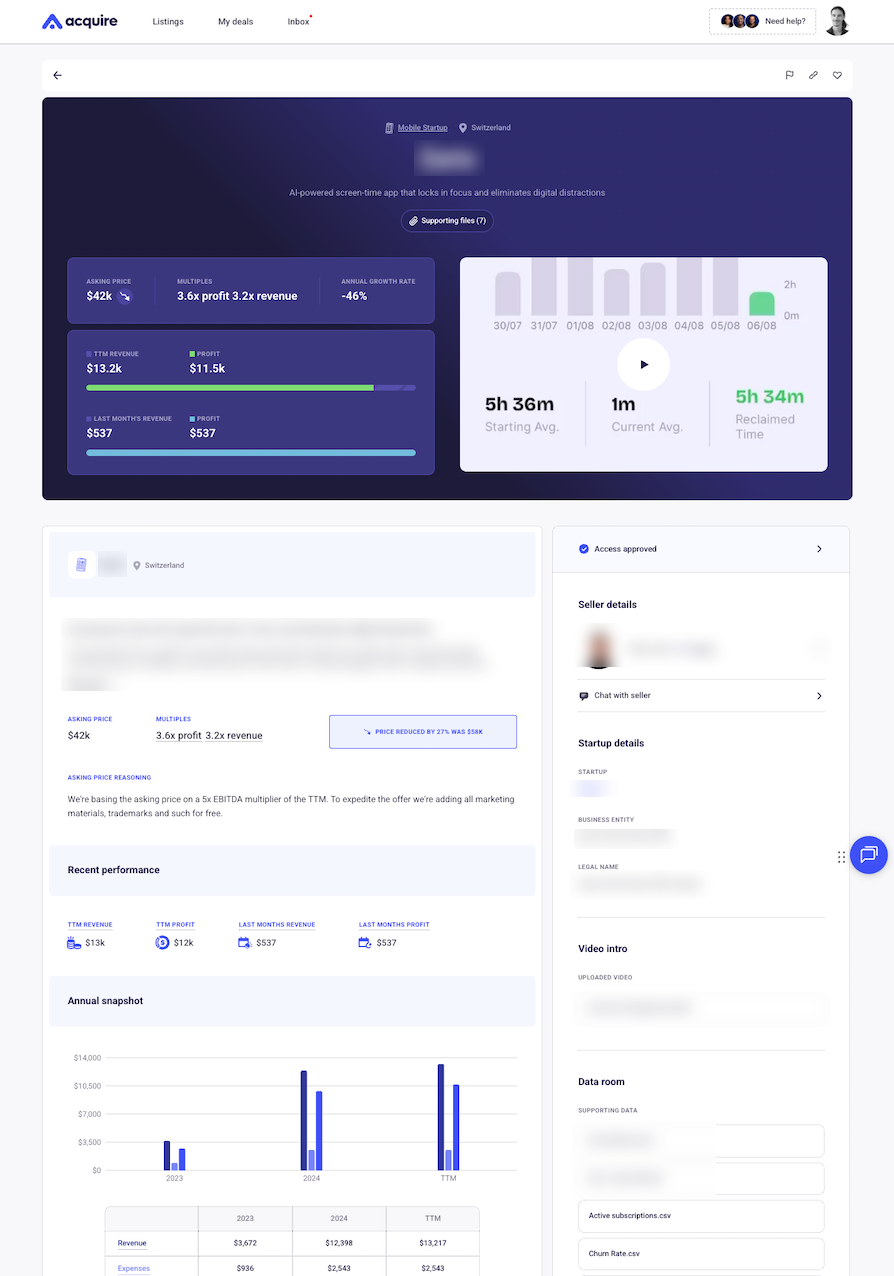Click the Price reduced by 27% badge
This screenshot has width=894, height=1276.
point(423,732)
